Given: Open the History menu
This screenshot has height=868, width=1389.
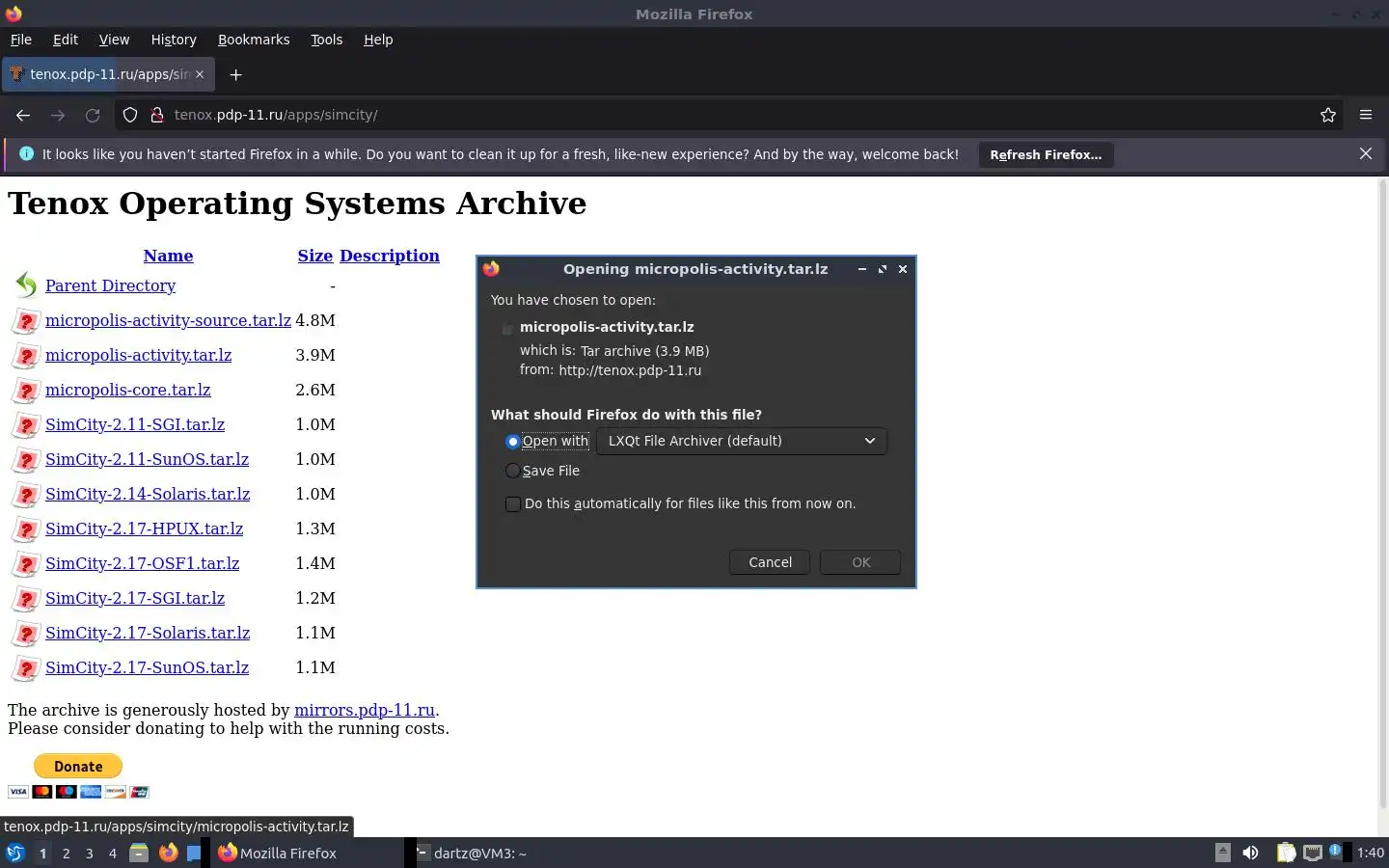Looking at the screenshot, I should pyautogui.click(x=174, y=40).
